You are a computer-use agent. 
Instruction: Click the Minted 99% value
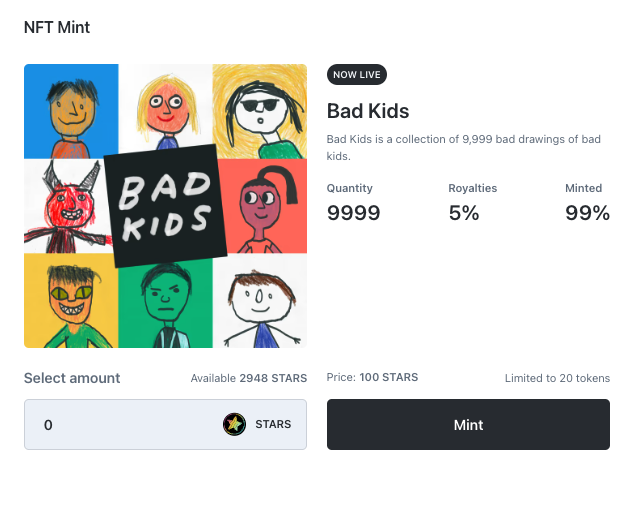tap(587, 212)
